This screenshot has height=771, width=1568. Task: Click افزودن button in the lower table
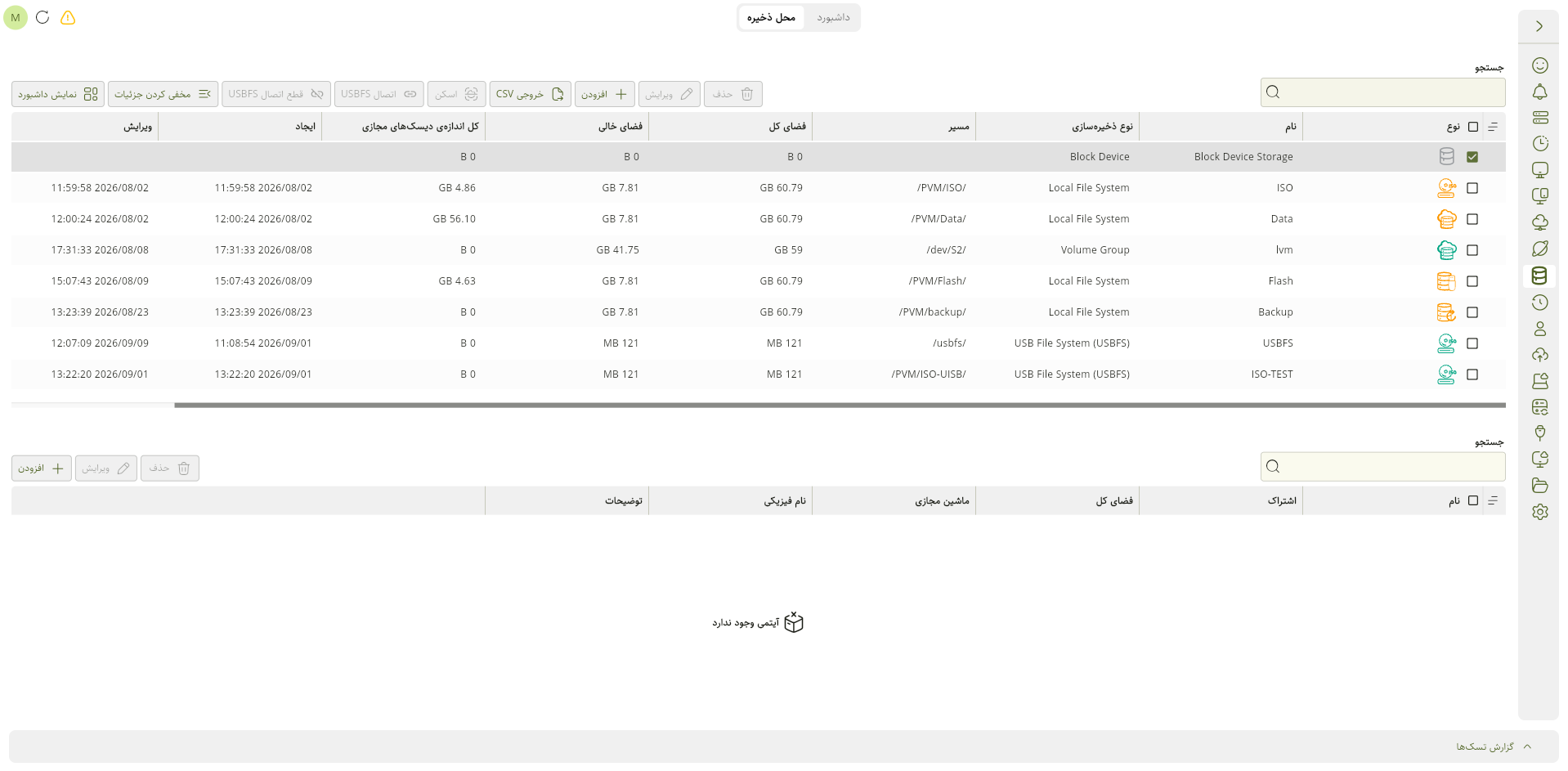click(42, 468)
